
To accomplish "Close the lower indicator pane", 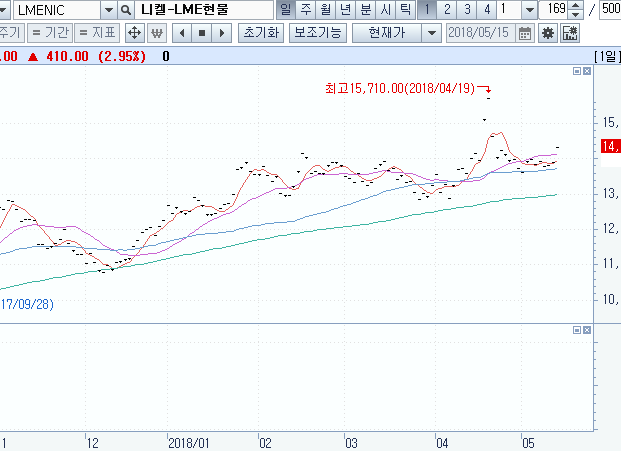I will [585, 329].
